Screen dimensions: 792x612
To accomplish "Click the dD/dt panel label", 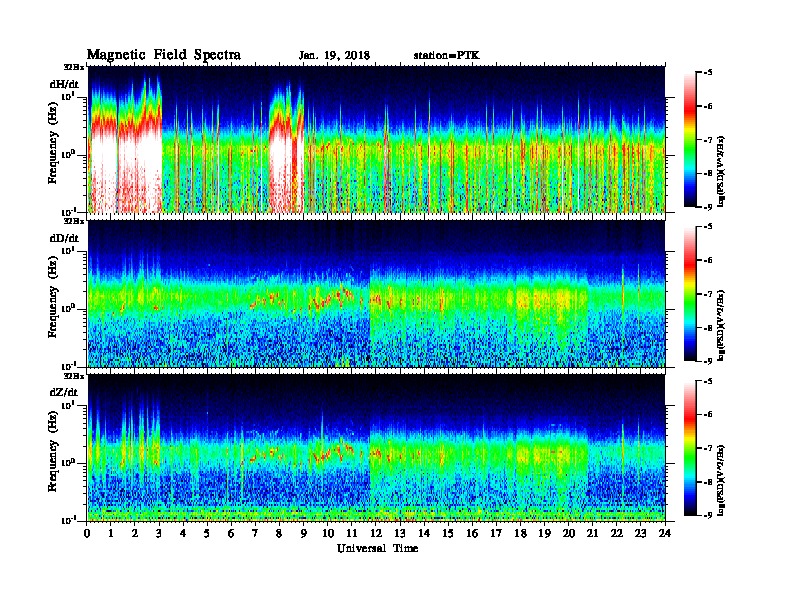I will coord(64,238).
